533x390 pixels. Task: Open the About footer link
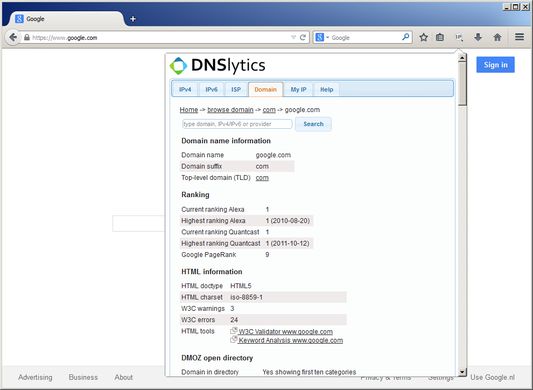coord(123,377)
